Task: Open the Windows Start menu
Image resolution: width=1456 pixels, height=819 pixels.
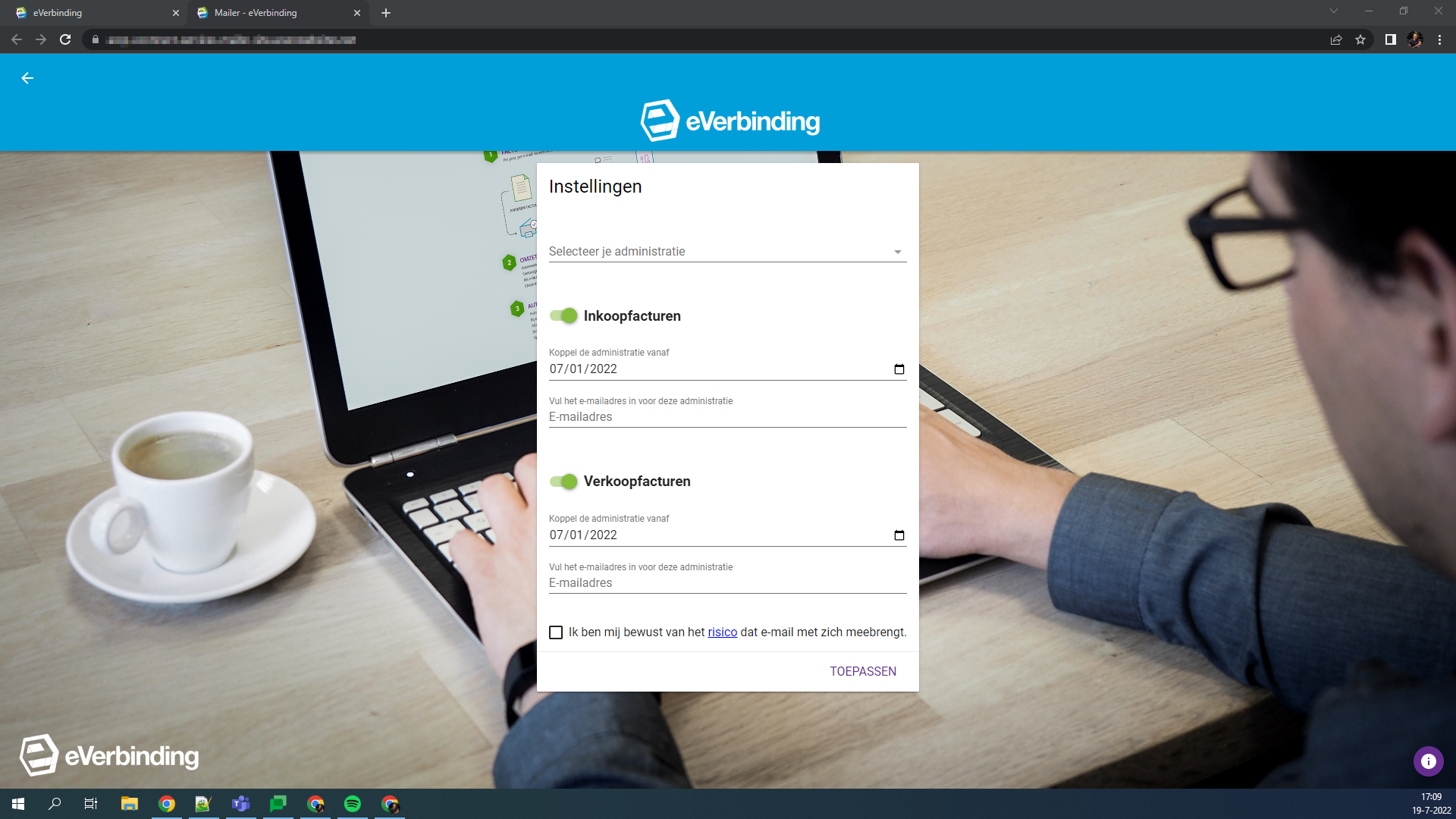Action: pos(18,804)
